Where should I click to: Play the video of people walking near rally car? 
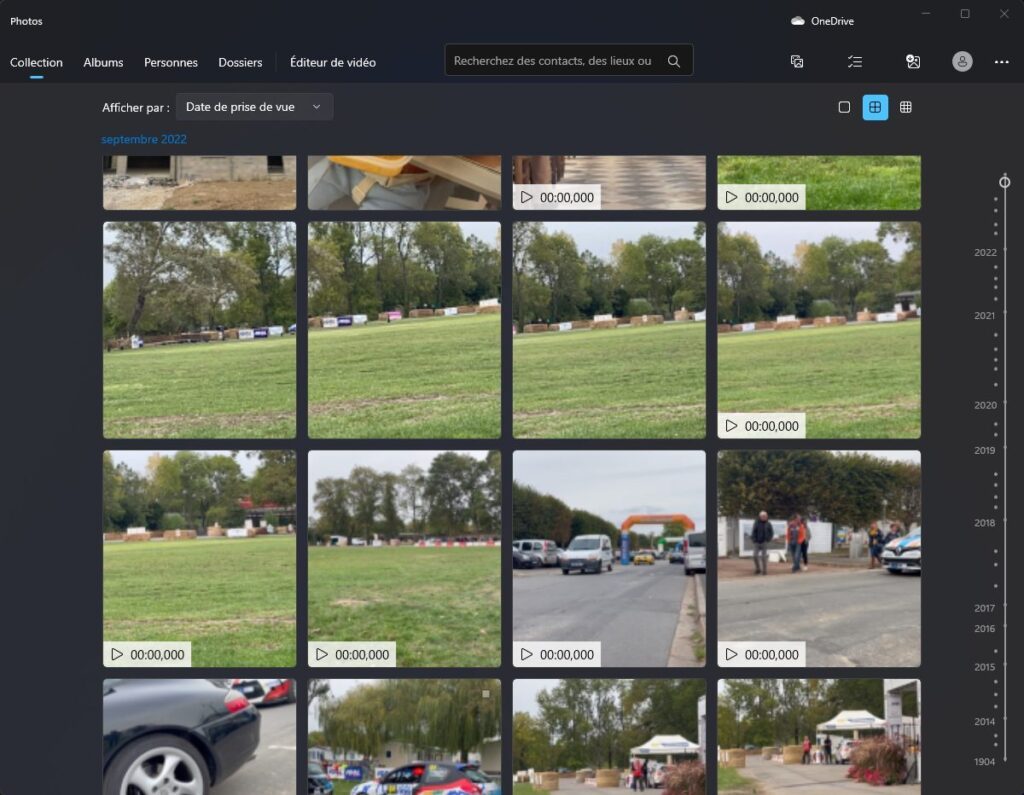[819, 559]
